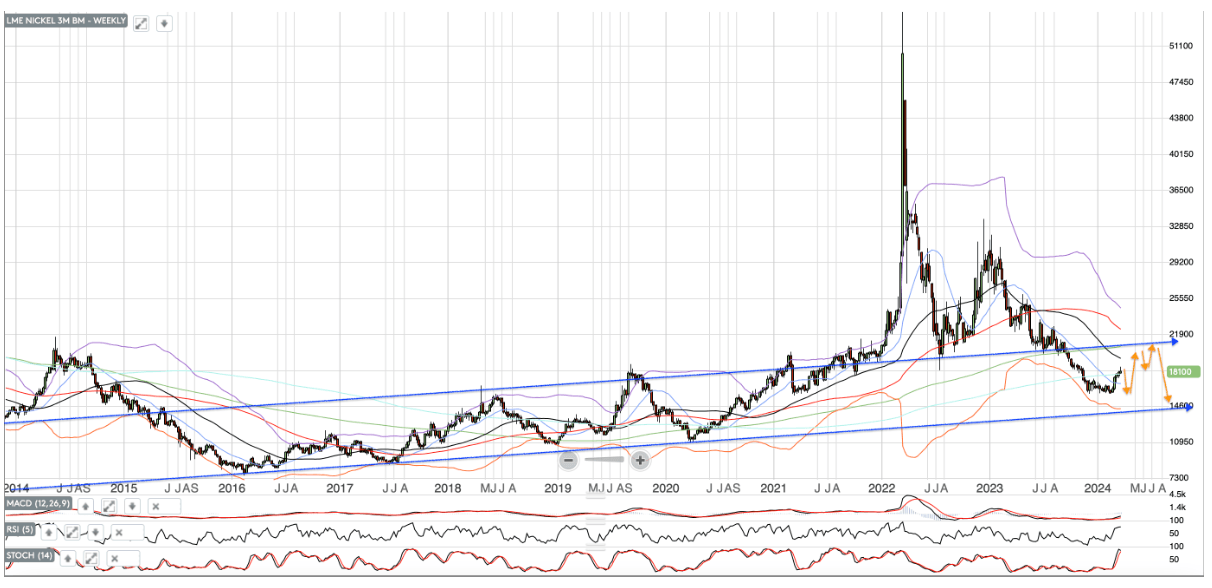Viewport: 1212px width, 588px height.
Task: Expand the LME Nickel main chart fullscreen
Action: (x=141, y=23)
